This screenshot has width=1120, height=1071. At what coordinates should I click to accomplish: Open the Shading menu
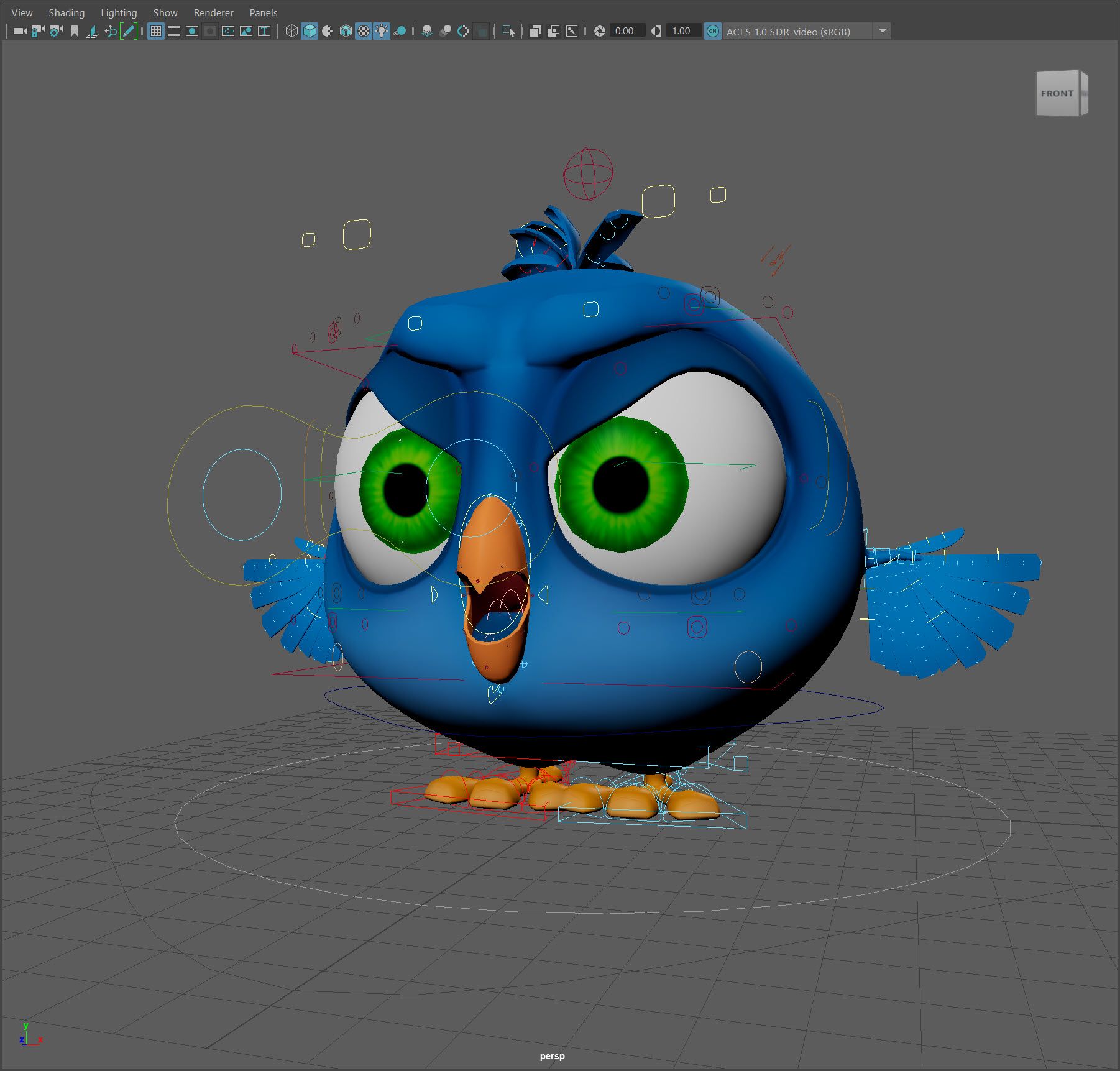pos(67,12)
